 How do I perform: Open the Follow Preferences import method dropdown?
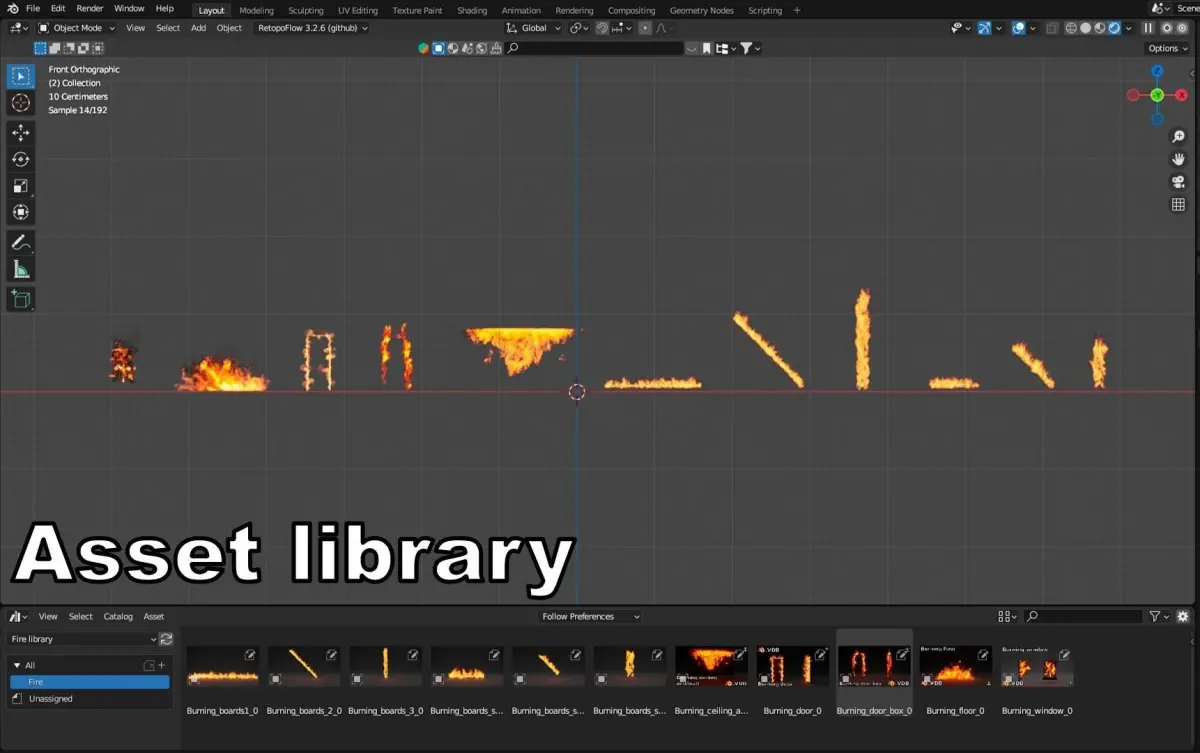(x=589, y=617)
